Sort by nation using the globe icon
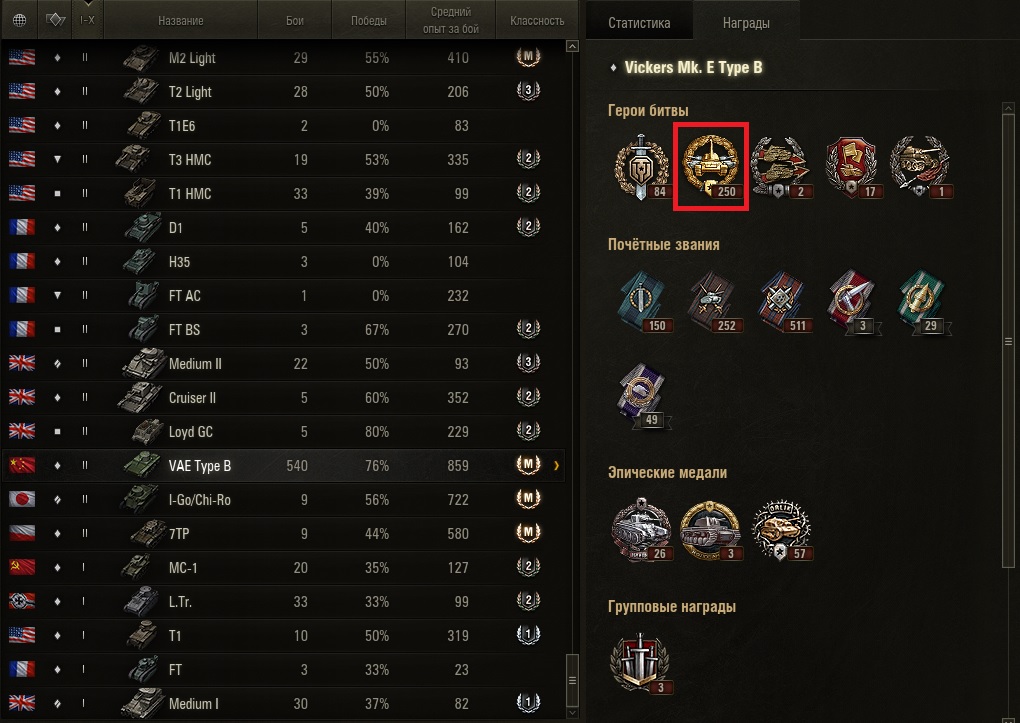 [x=20, y=20]
